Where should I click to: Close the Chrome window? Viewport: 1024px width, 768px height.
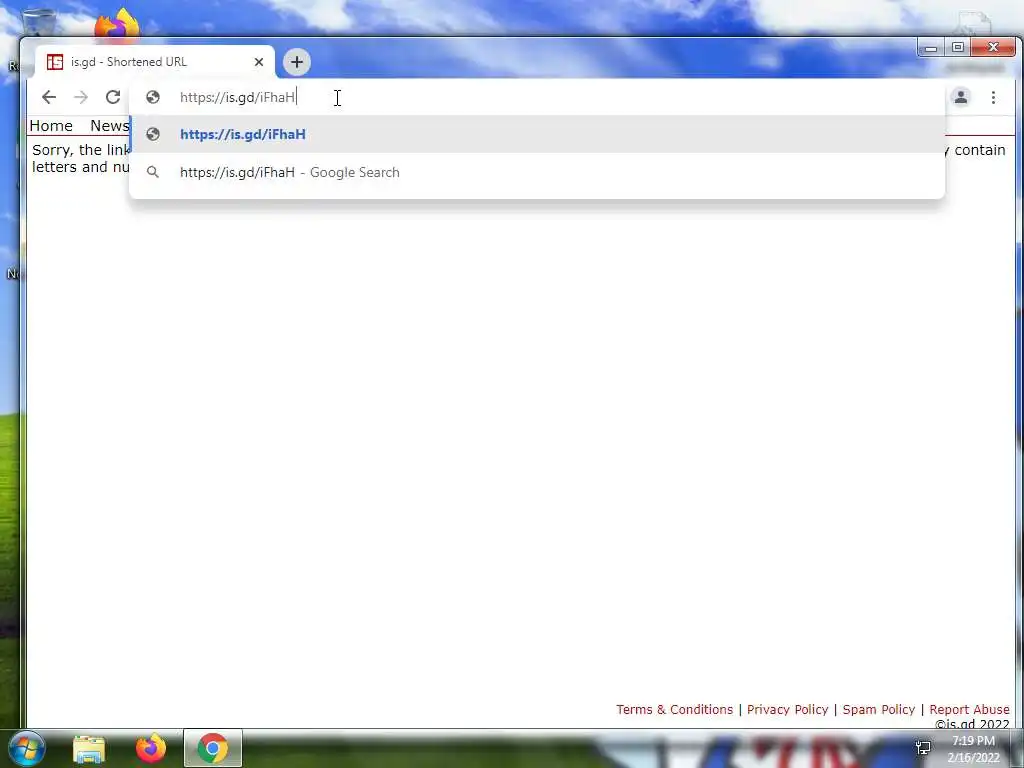pos(993,48)
